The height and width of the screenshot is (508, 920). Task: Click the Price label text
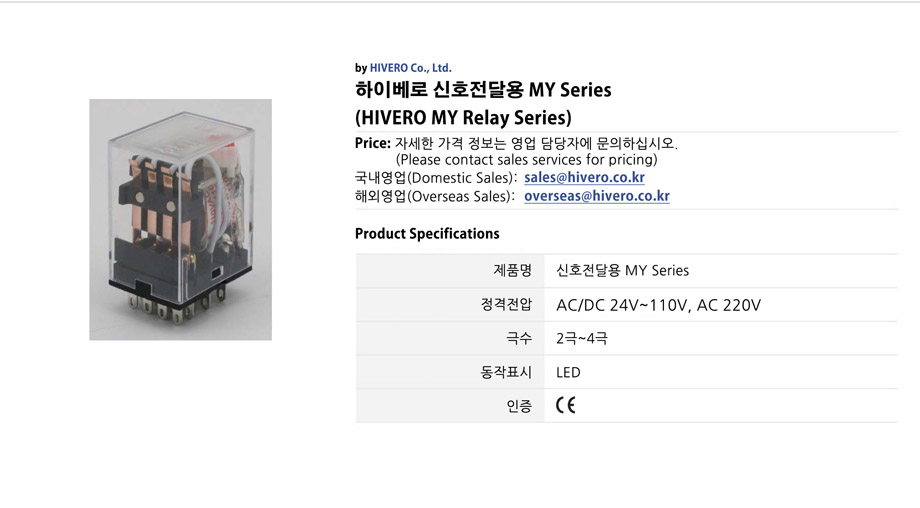[373, 143]
